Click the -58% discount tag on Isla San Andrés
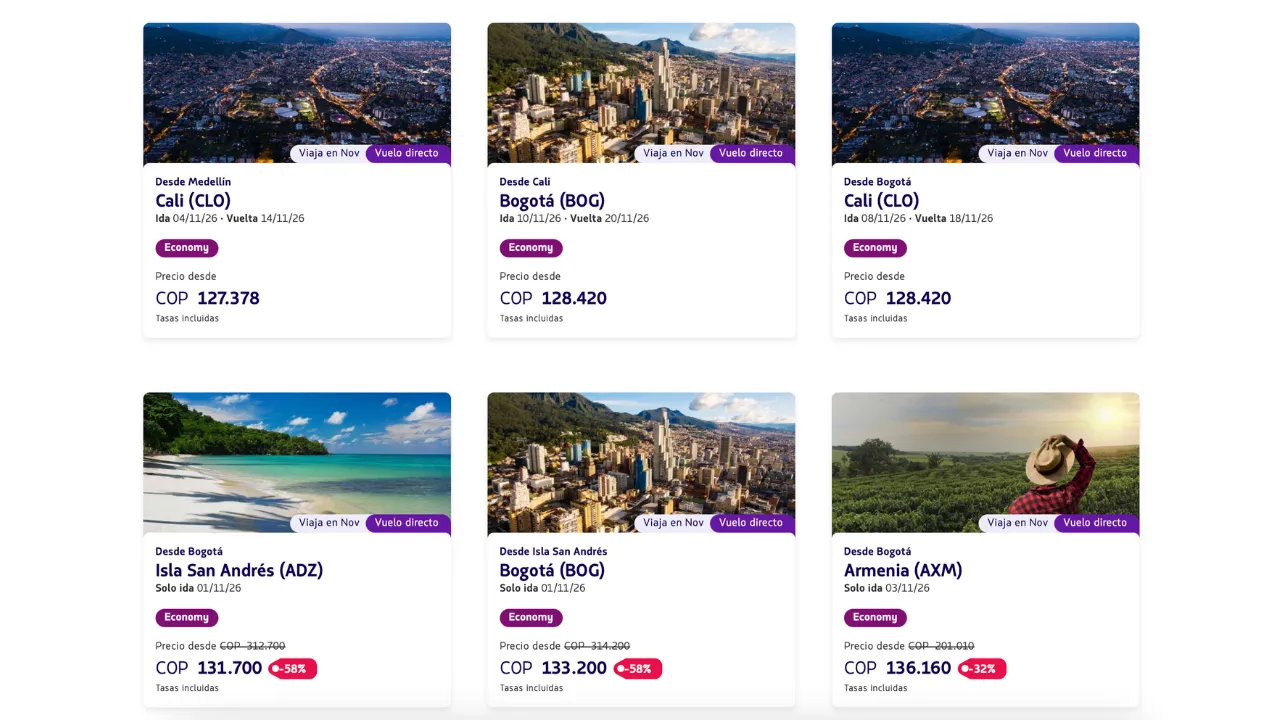 pos(293,669)
